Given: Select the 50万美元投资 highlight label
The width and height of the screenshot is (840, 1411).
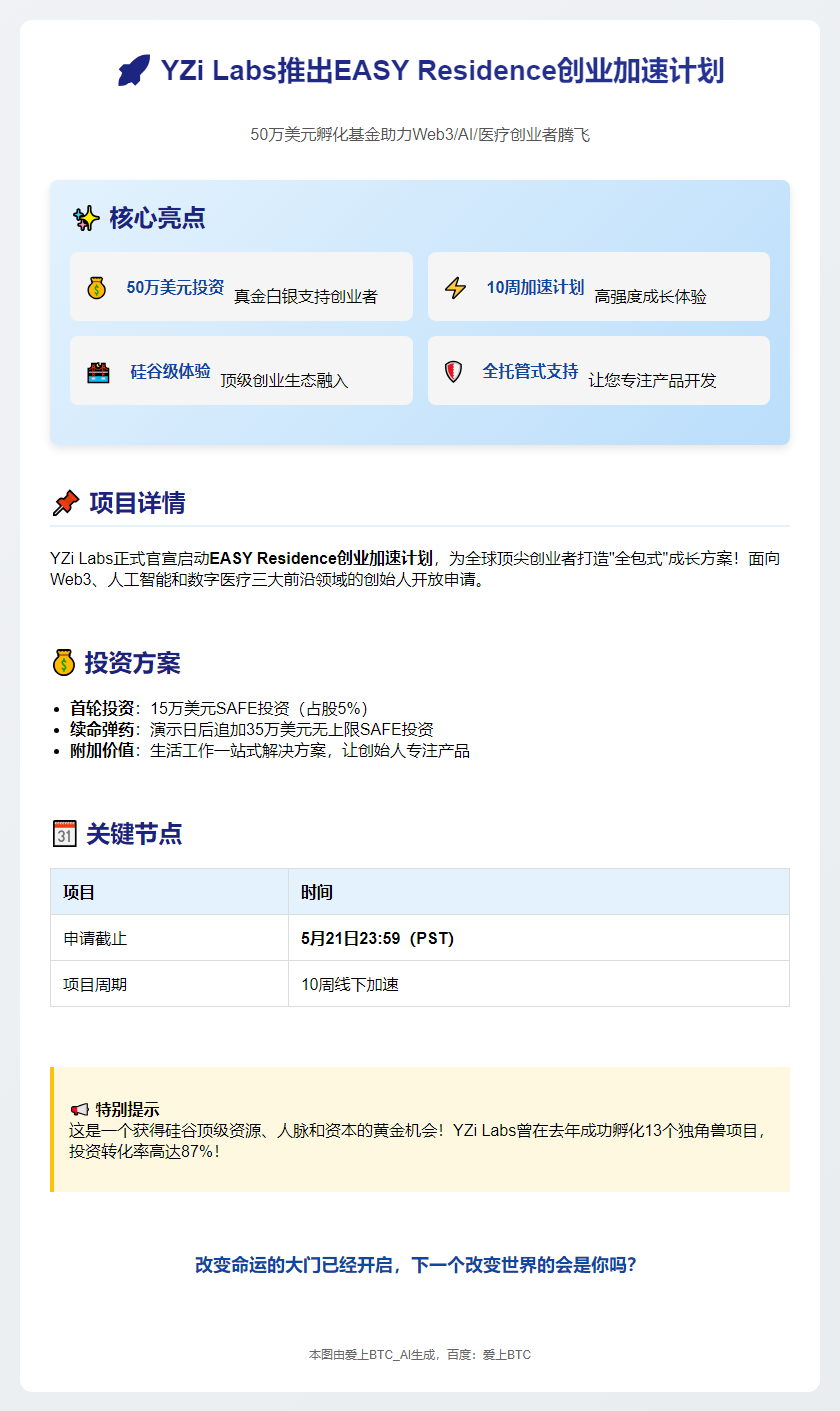Looking at the screenshot, I should tap(175, 287).
